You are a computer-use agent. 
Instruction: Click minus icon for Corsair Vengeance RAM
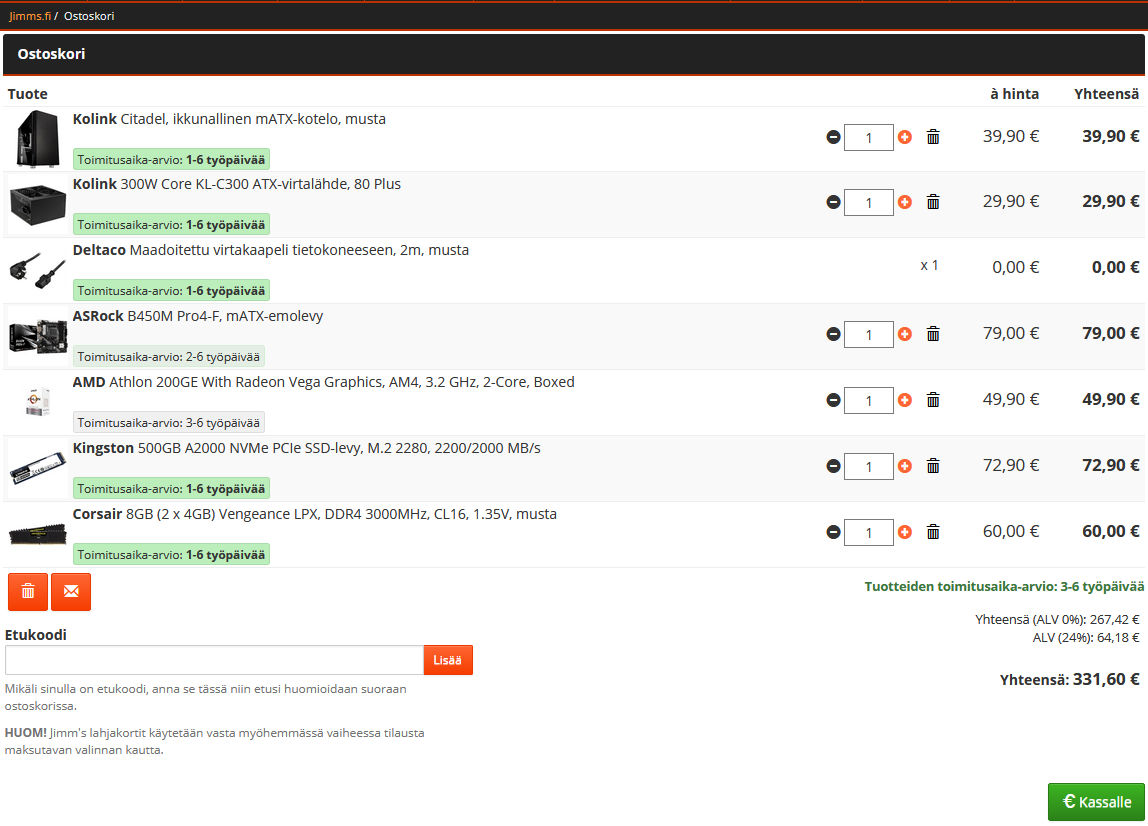click(x=833, y=532)
